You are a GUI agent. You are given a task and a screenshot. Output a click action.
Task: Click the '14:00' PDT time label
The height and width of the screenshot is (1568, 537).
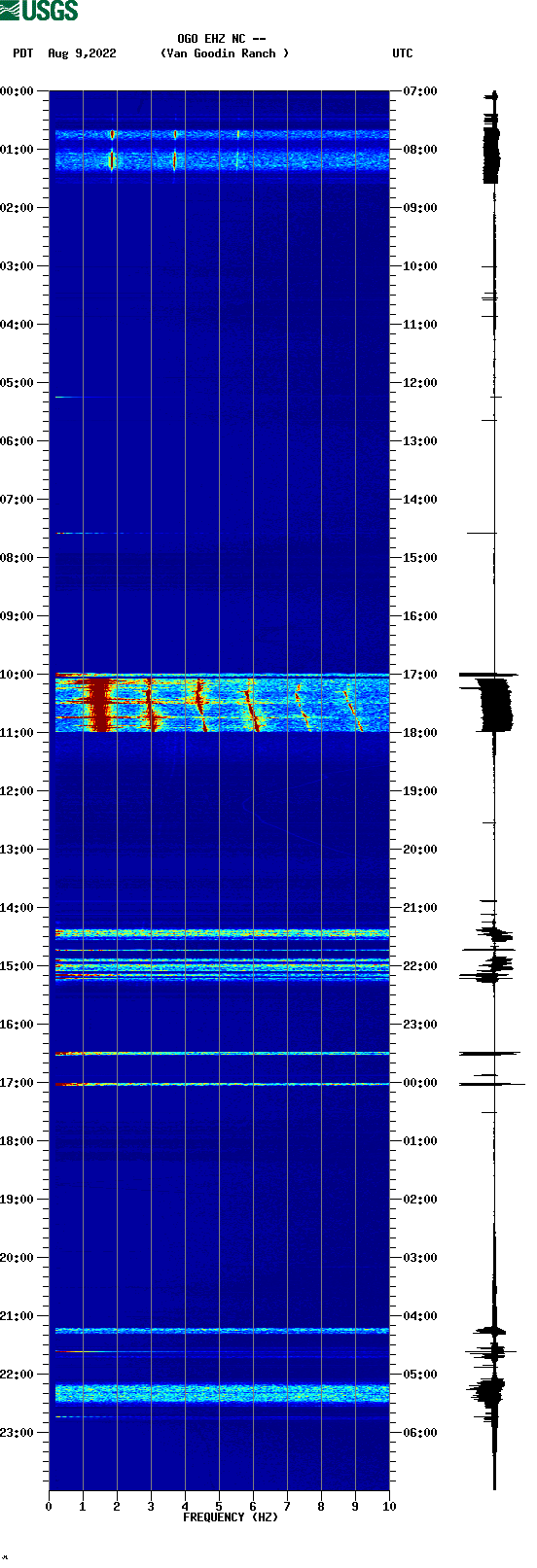pos(17,908)
